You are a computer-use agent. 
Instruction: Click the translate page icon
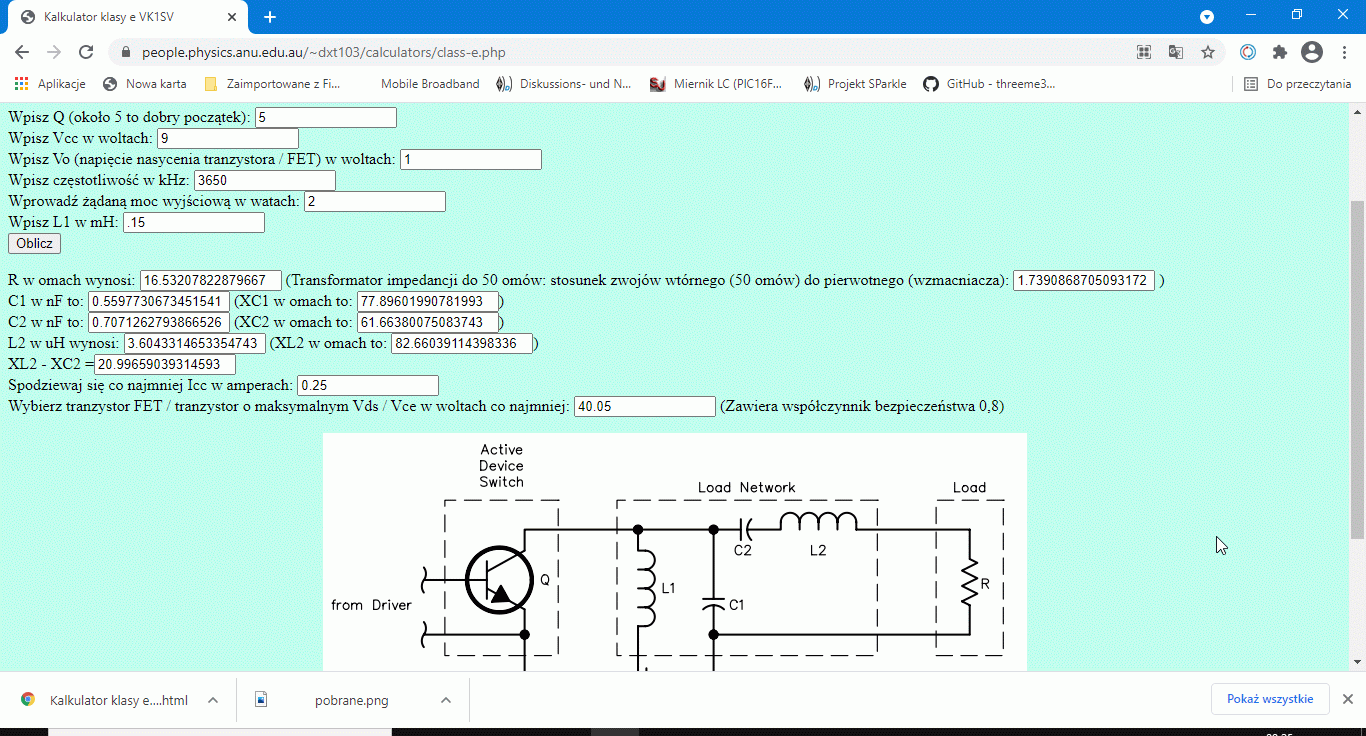coord(1176,52)
